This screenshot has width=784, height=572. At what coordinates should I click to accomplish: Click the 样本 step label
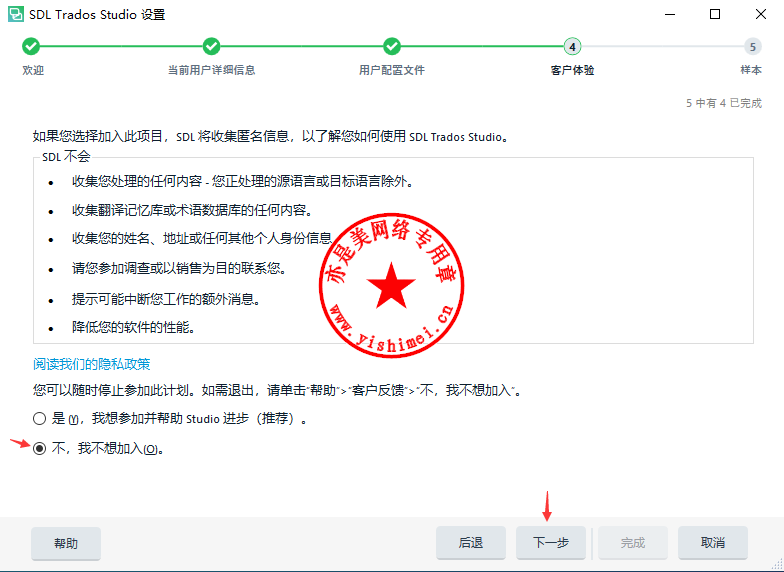click(751, 70)
